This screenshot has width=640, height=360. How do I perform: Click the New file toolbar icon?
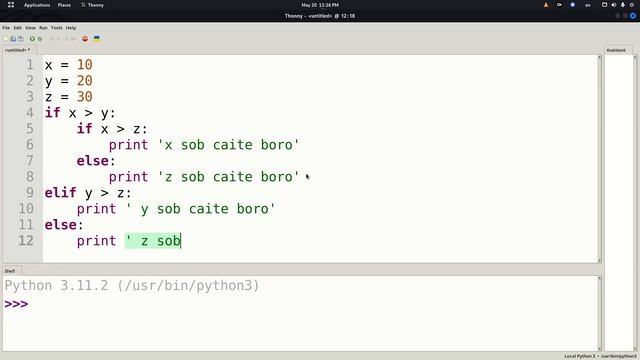coord(6,39)
